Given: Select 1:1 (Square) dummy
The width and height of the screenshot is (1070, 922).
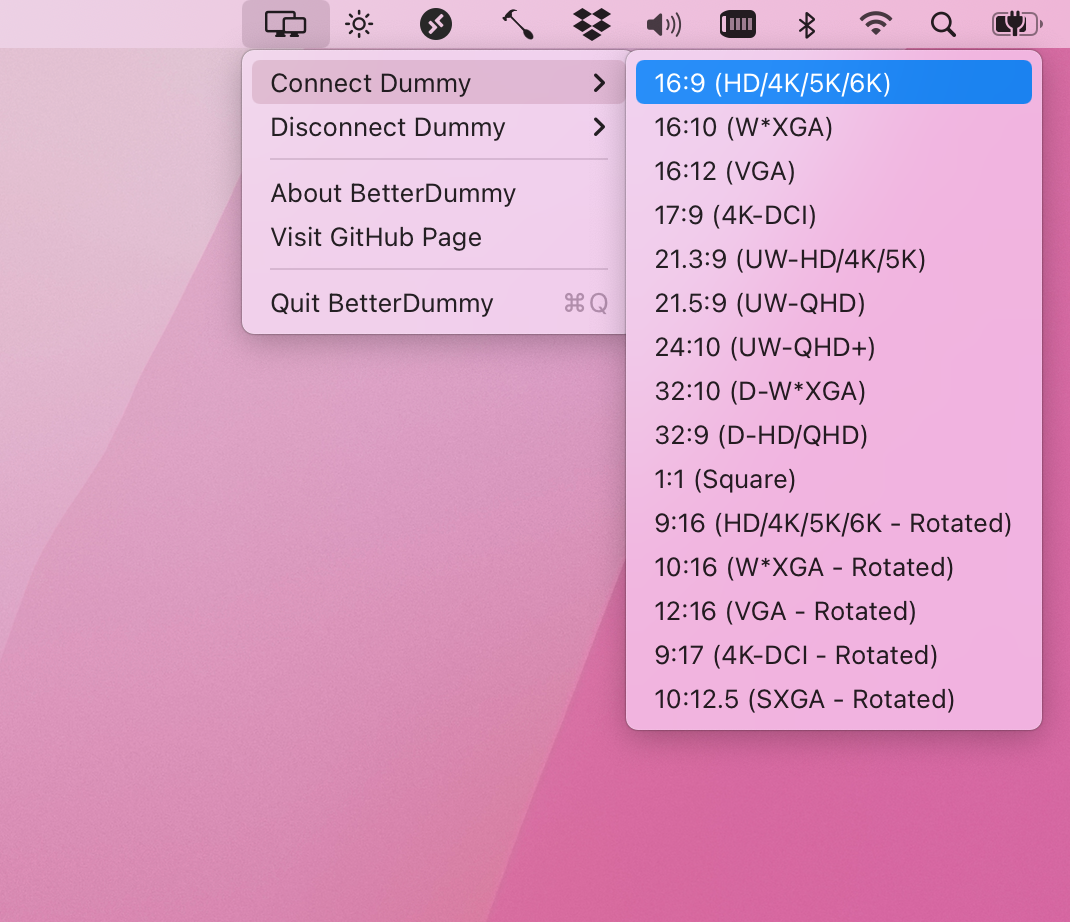Looking at the screenshot, I should click(x=833, y=479).
